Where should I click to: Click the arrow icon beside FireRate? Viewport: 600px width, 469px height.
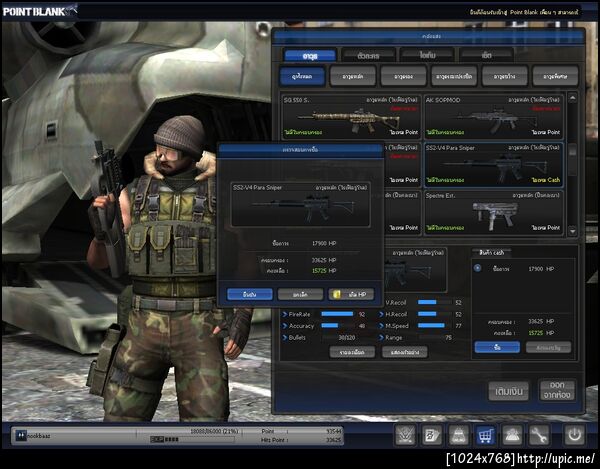click(284, 314)
